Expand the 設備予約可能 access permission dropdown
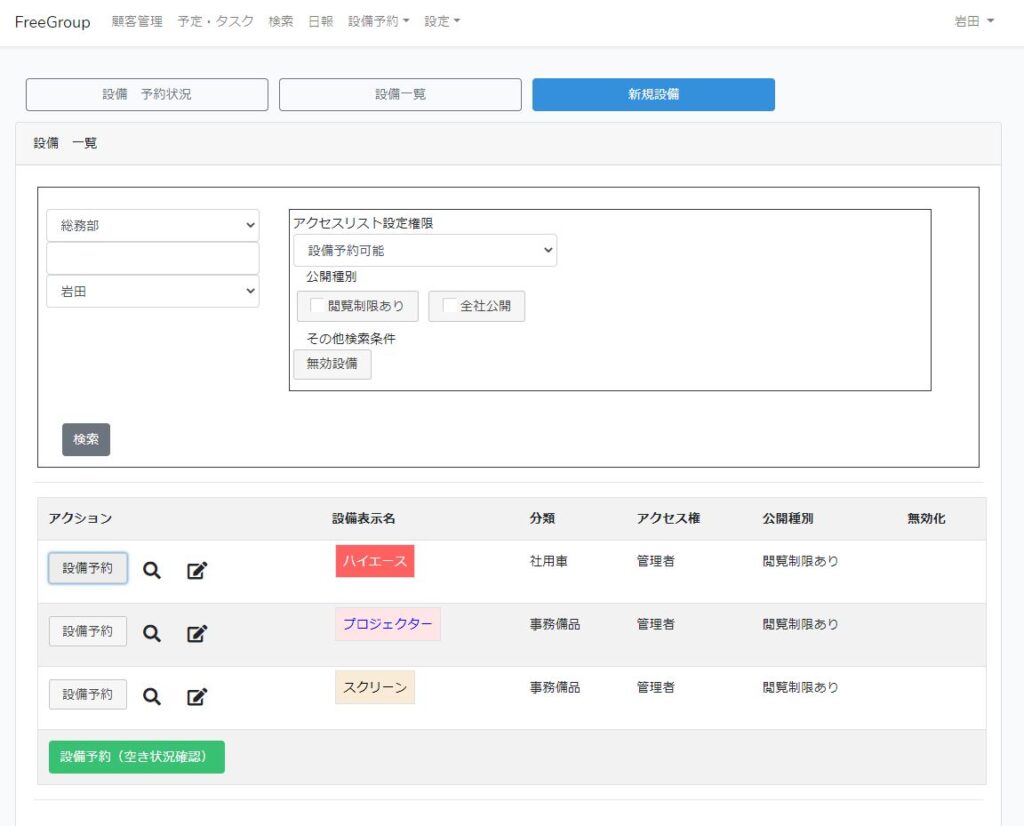 coord(425,251)
